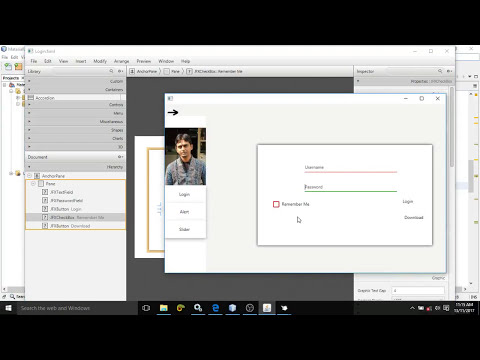The height and width of the screenshot is (360, 480).
Task: Open the Help menu
Action: coord(185,61)
